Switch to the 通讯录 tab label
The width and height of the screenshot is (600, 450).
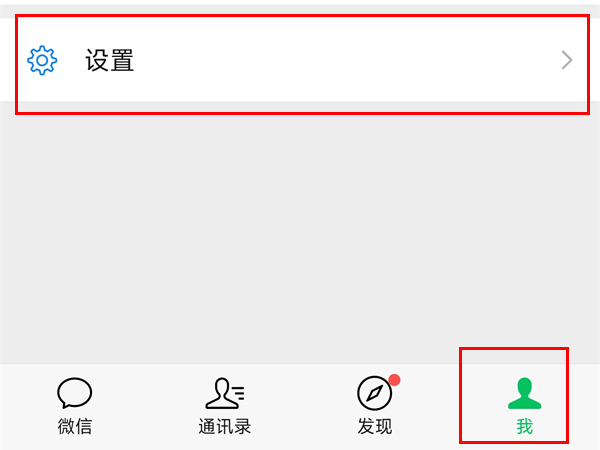tap(225, 426)
